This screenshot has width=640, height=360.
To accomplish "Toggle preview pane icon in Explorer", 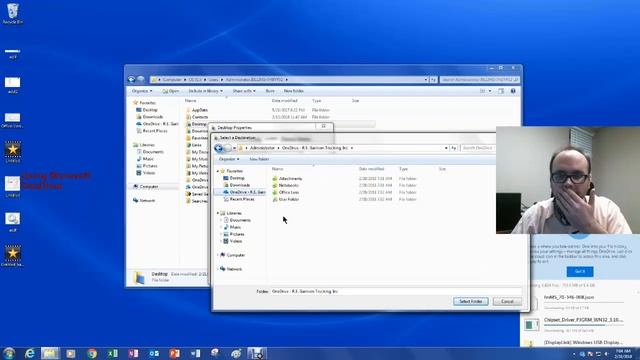I will pos(501,91).
